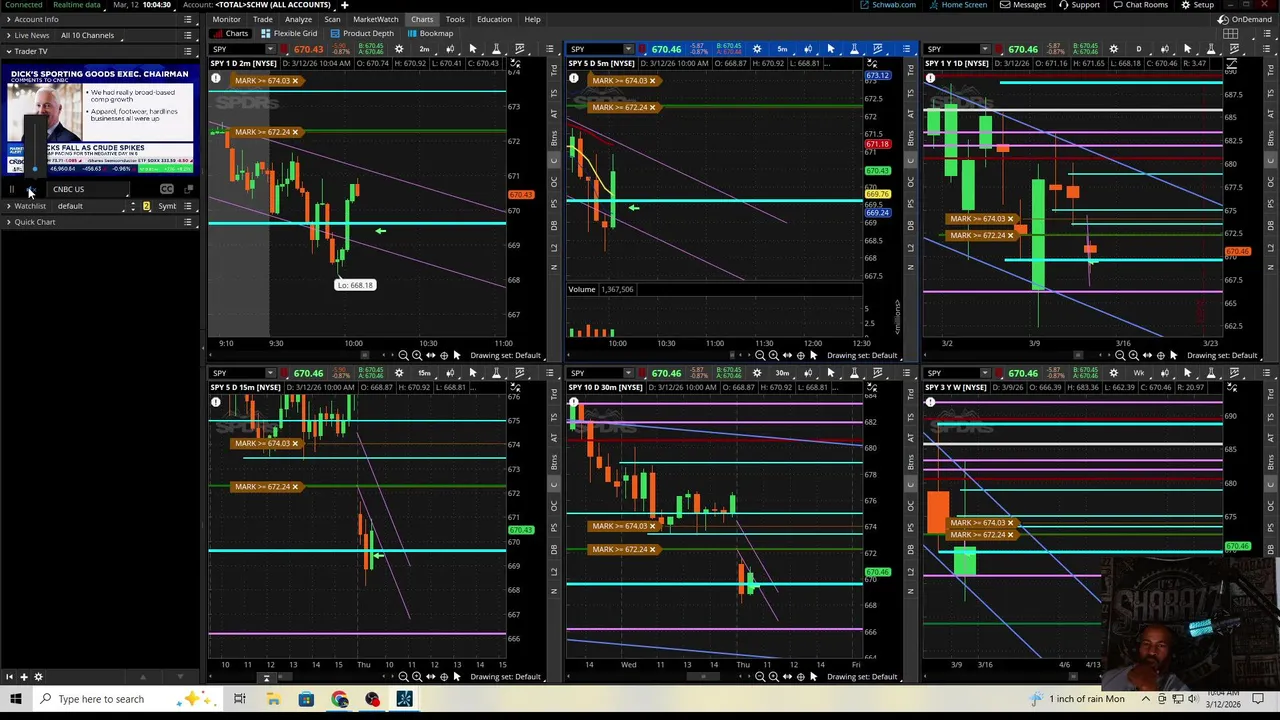This screenshot has width=1280, height=720.
Task: Open Chat Rooms
Action: pos(1140,5)
